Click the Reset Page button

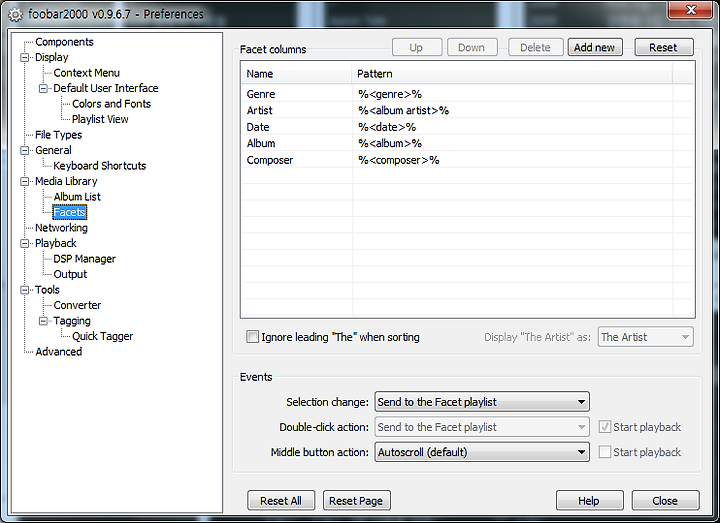[356, 501]
